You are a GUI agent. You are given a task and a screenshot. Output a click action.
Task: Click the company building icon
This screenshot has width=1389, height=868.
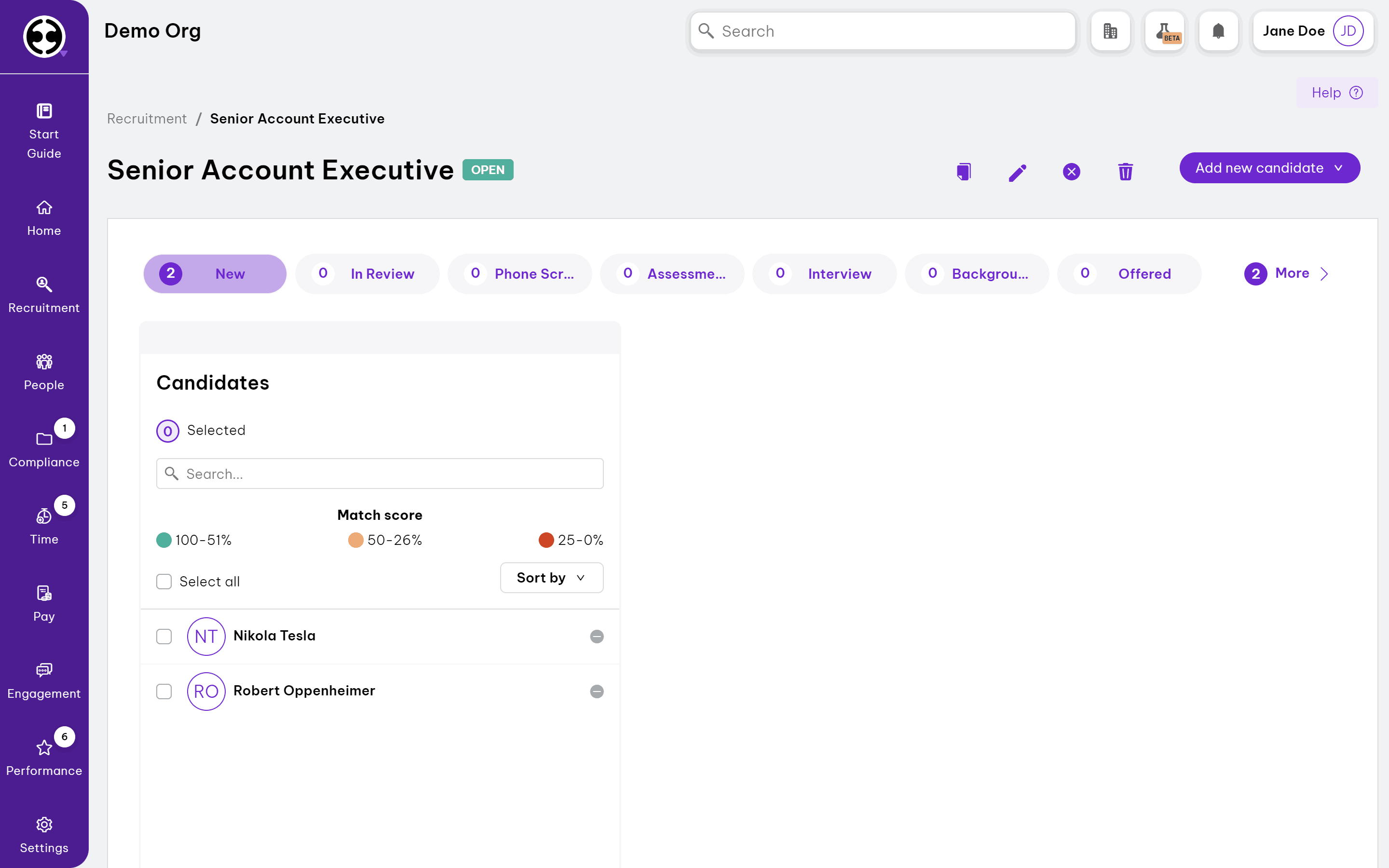coord(1110,31)
